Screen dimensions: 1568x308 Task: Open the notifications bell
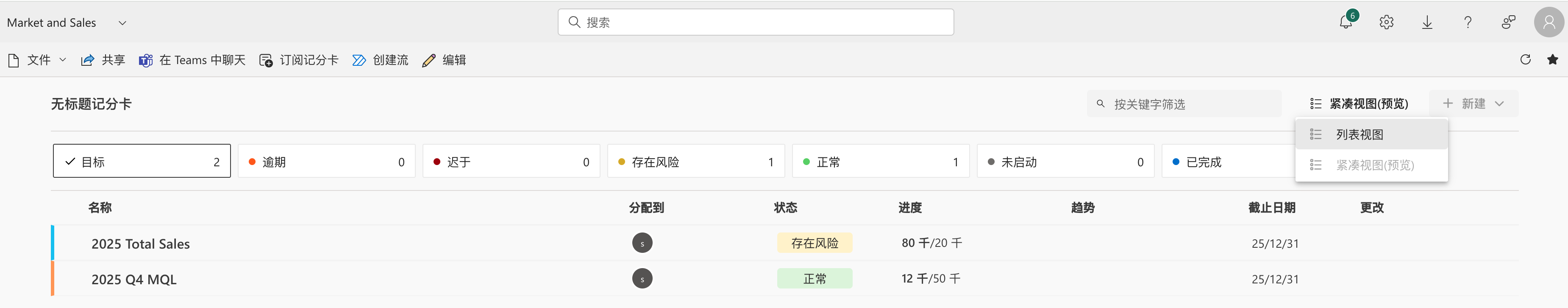[x=1345, y=22]
